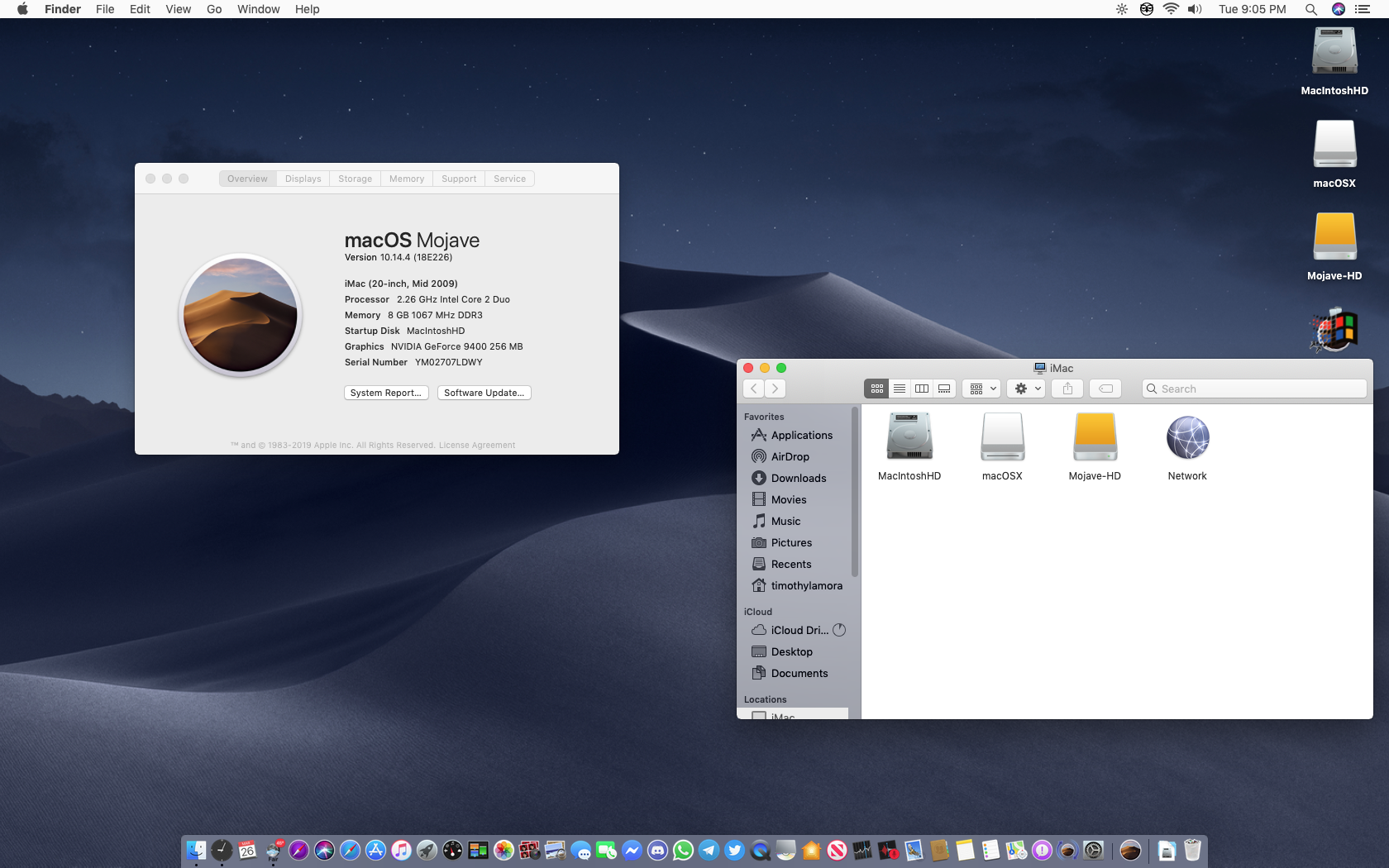
Task: Open Pictures folder in sidebar
Action: click(782, 542)
